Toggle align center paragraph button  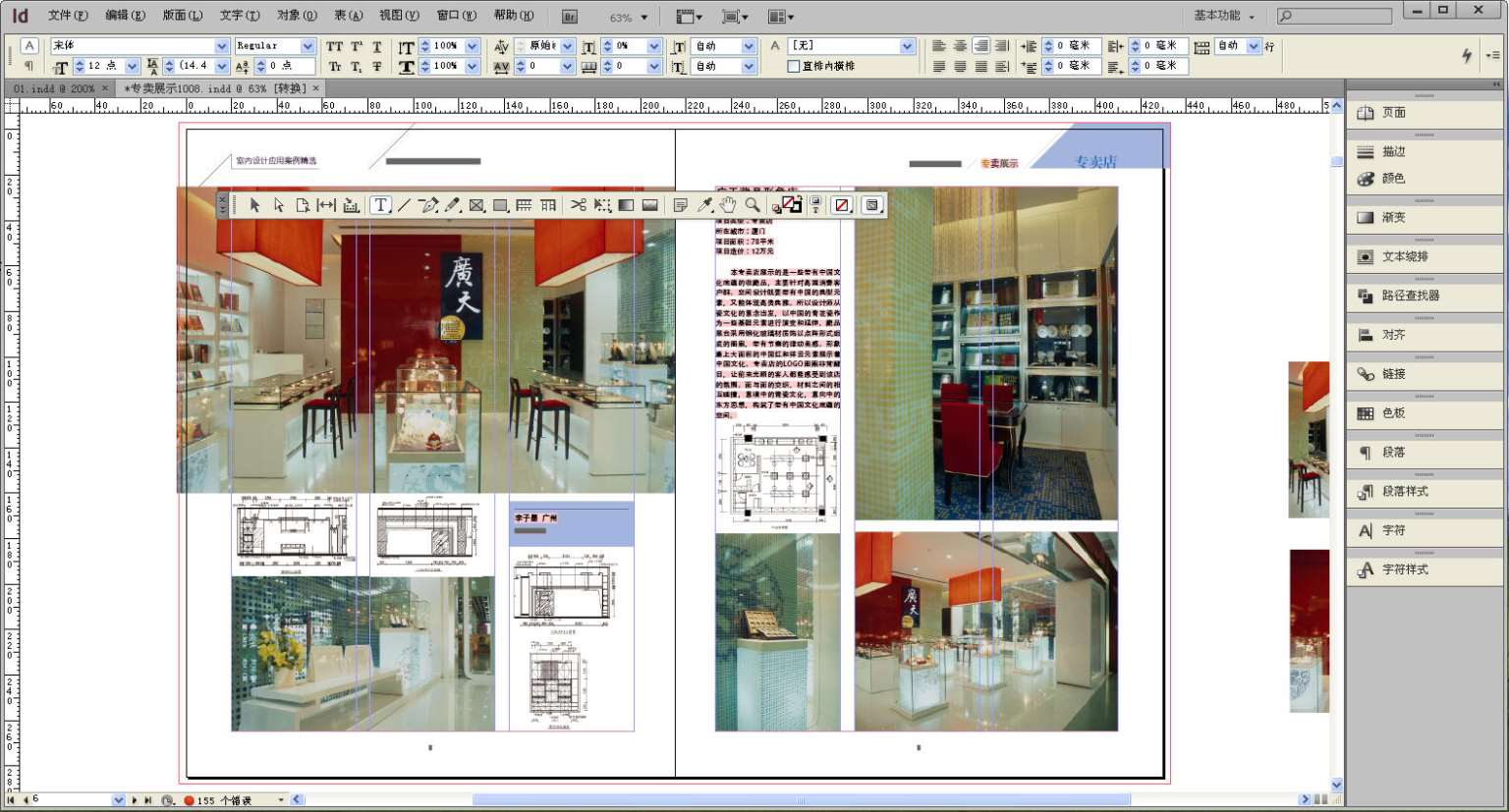click(x=960, y=46)
